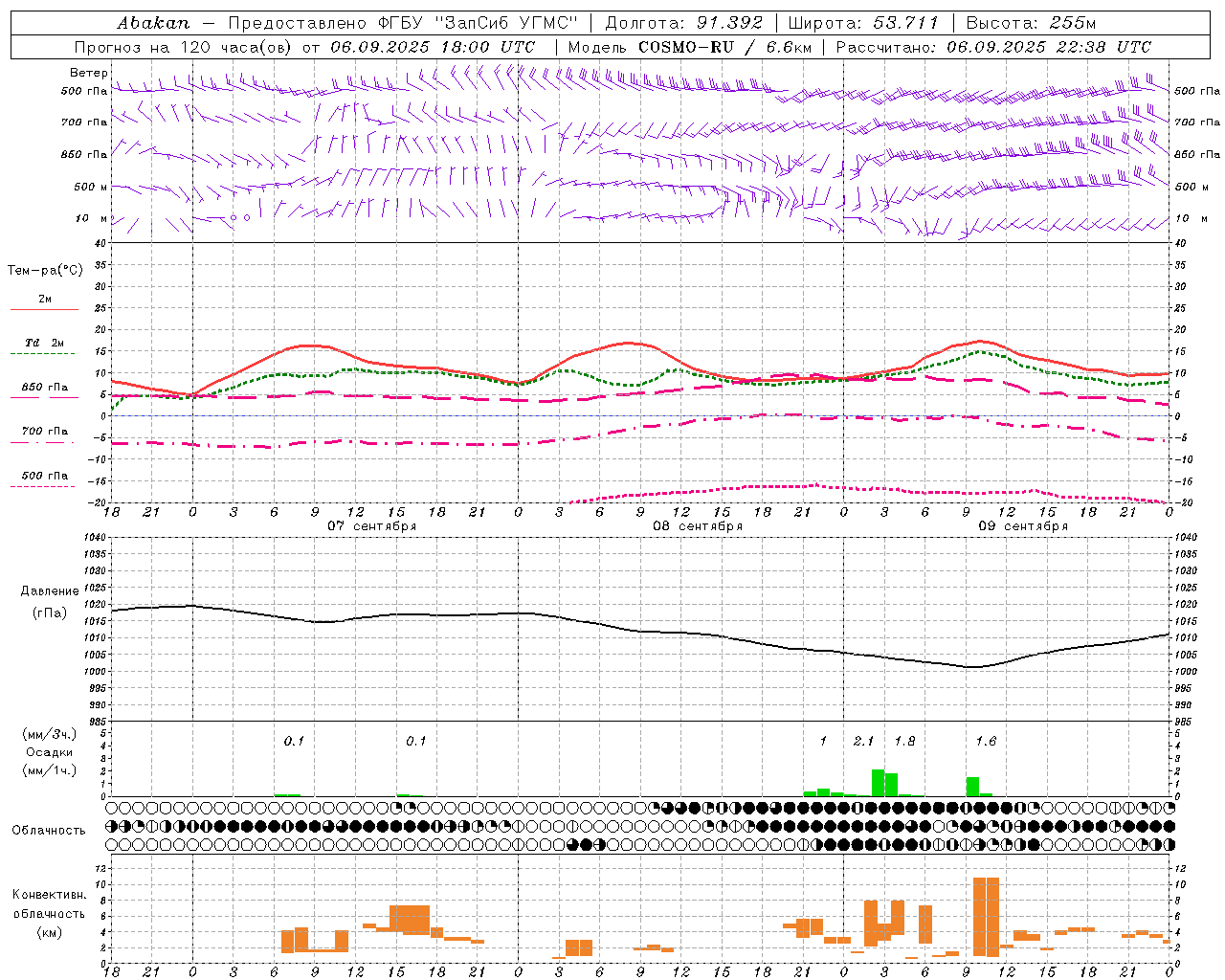Click "700 гПа" entry in the temperature legend

pyautogui.click(x=45, y=432)
